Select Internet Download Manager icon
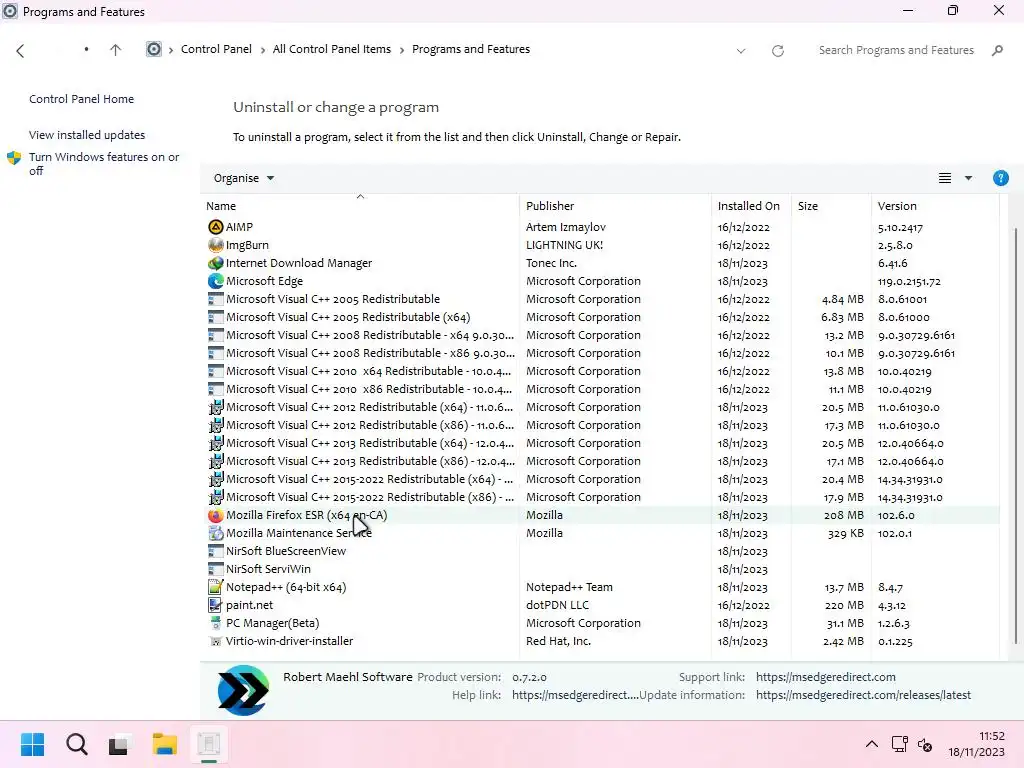 [x=216, y=263]
